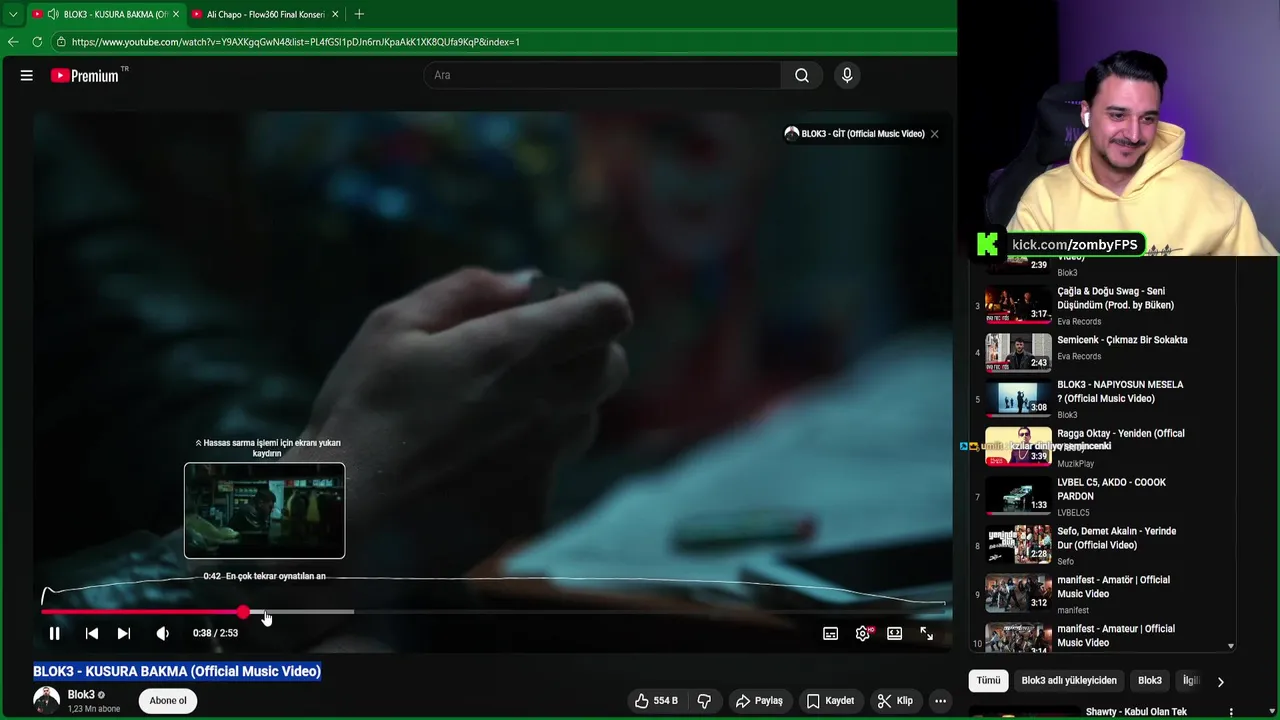This screenshot has height=720, width=1280.
Task: Skip to the previous video
Action: pos(91,633)
